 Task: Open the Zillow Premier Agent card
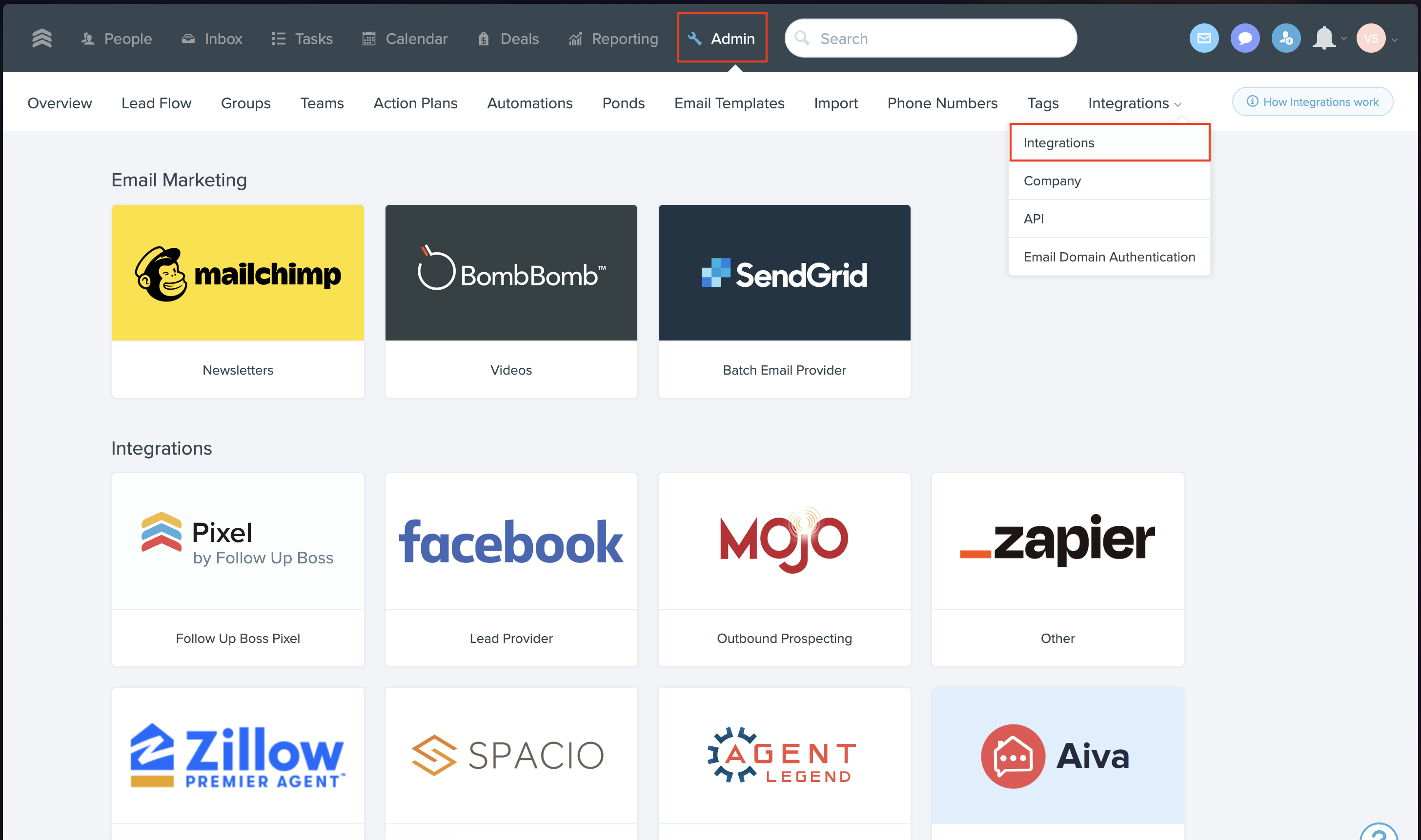point(238,763)
